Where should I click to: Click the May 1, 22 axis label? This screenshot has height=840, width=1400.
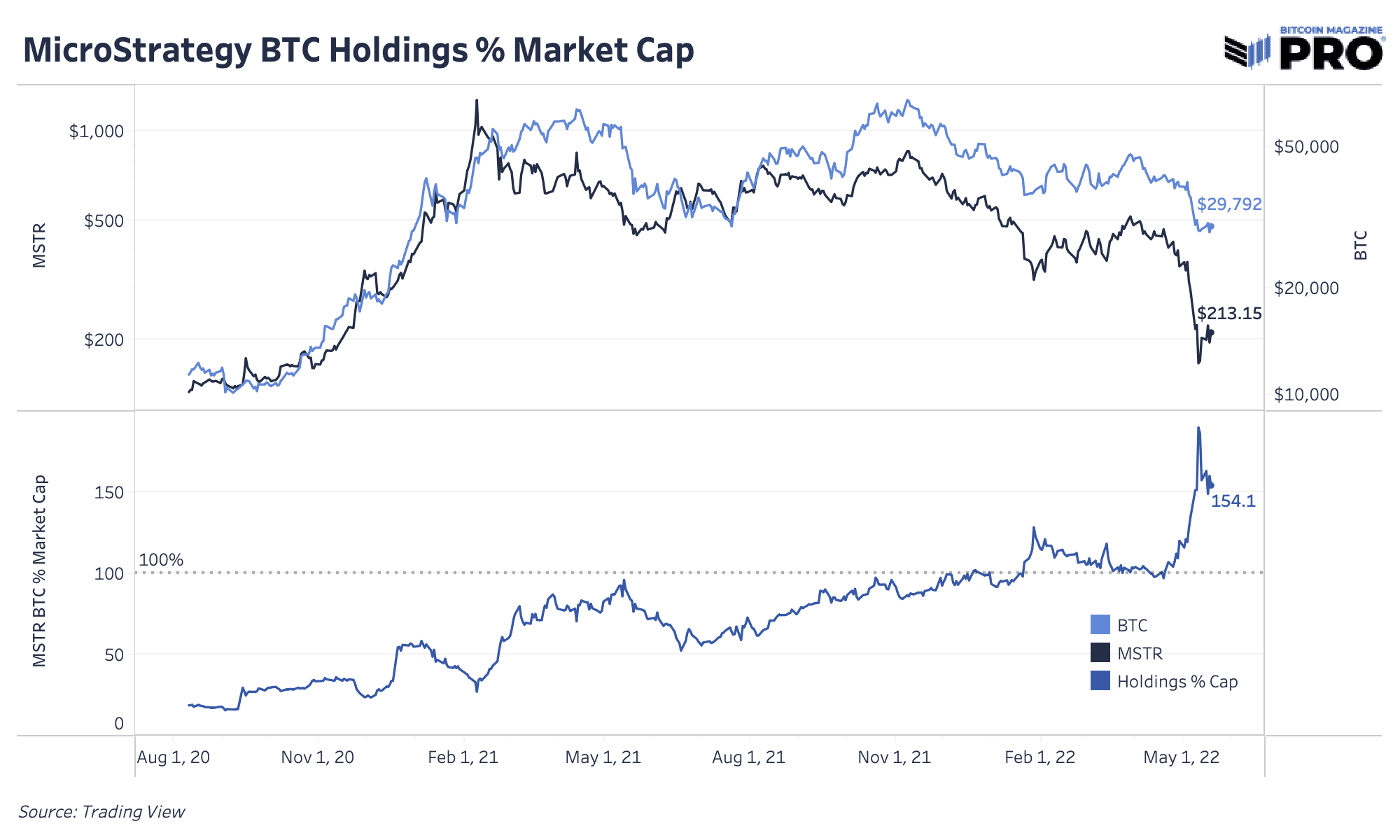pyautogui.click(x=1182, y=757)
